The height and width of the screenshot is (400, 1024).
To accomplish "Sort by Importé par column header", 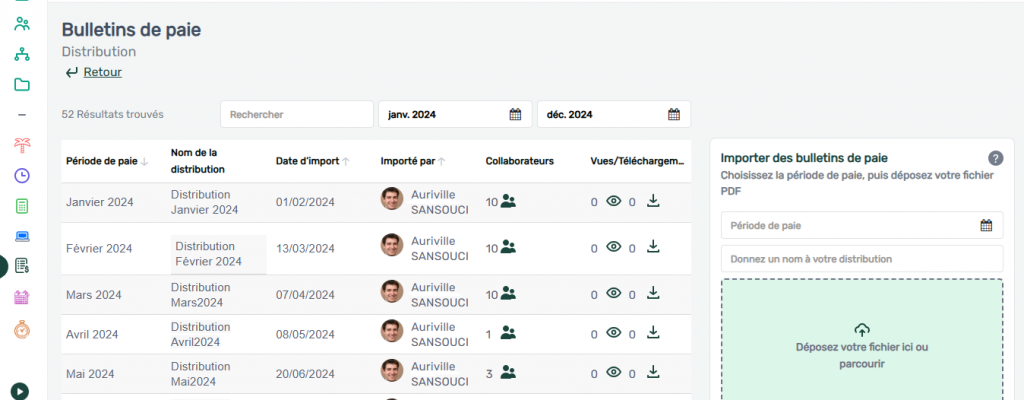I will tap(412, 161).
